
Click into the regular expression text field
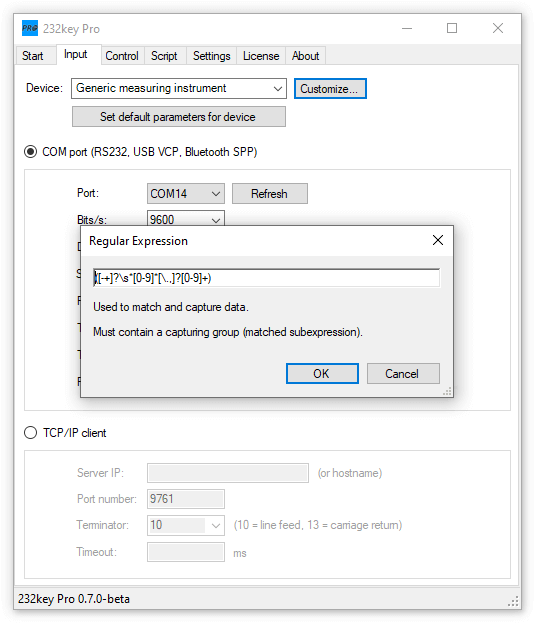click(267, 278)
